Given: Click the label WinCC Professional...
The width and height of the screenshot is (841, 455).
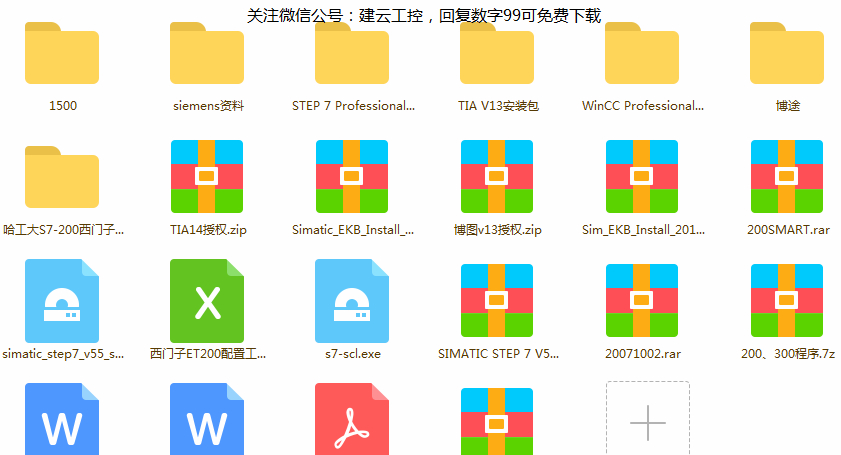Looking at the screenshot, I should click(643, 106).
